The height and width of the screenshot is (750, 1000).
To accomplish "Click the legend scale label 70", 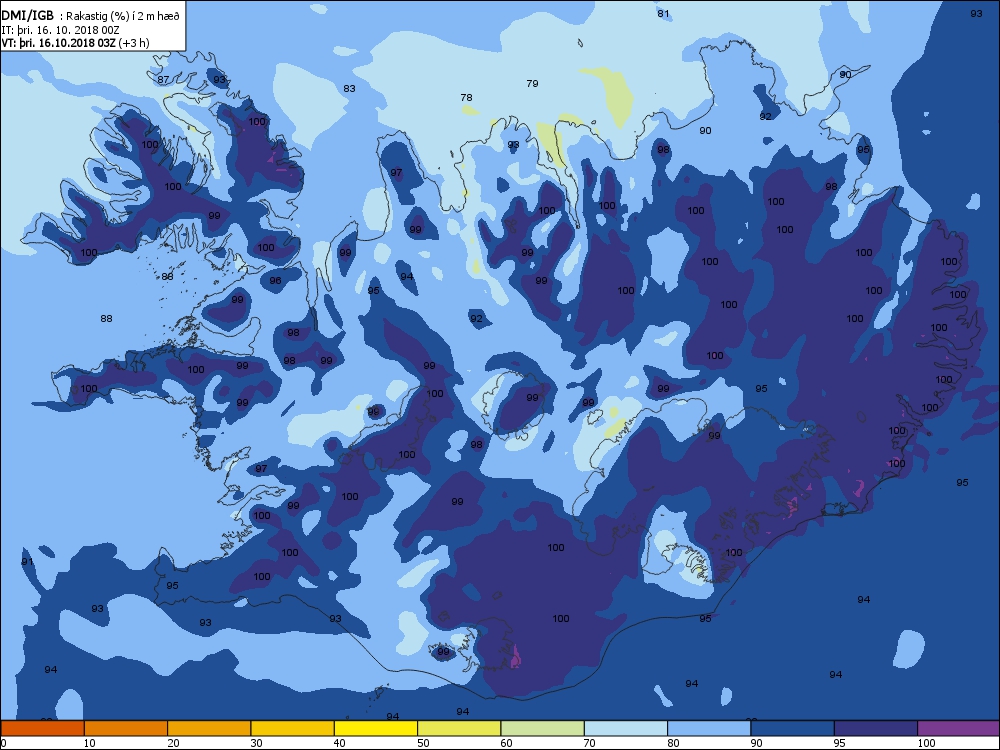I will pyautogui.click(x=590, y=742).
